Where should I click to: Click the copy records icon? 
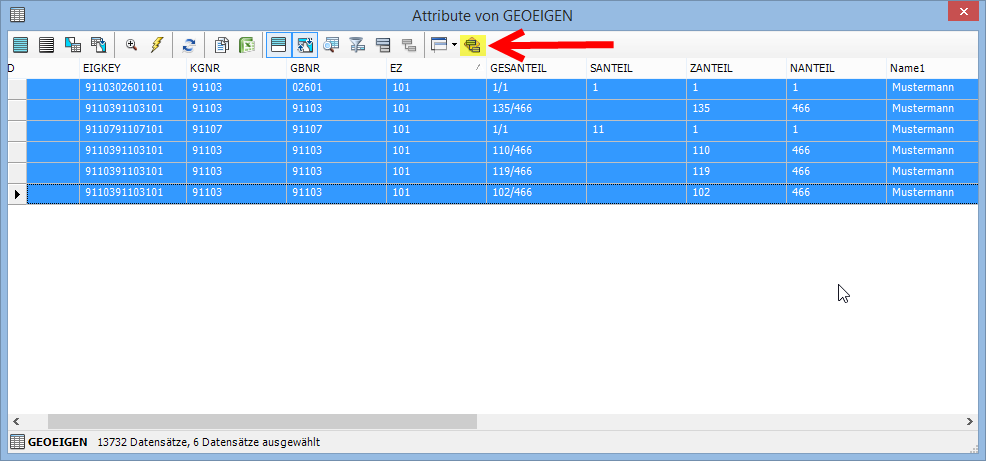click(222, 45)
